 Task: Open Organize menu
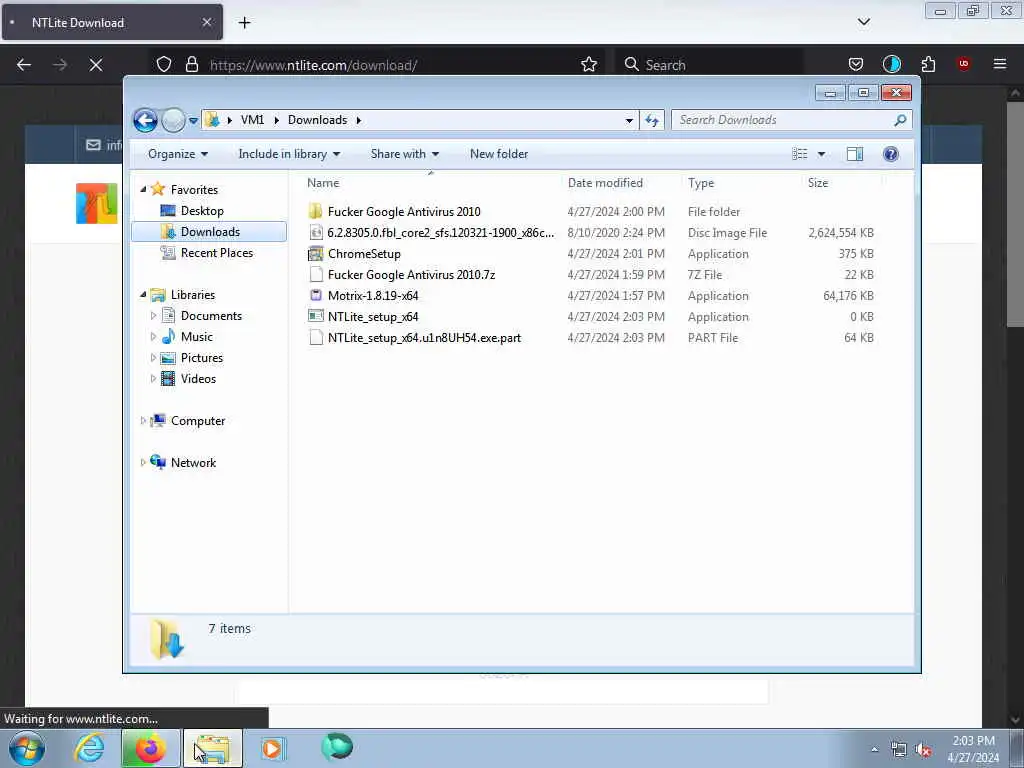(x=178, y=154)
